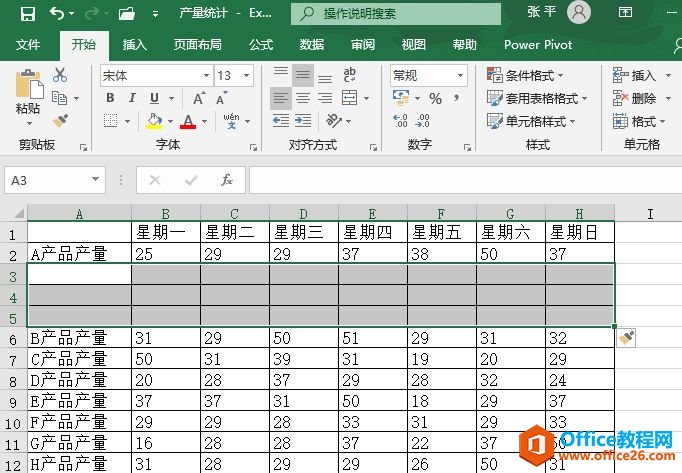This screenshot has height=473, width=682.
Task: Click the search box 操作说明搜索
Action: coord(396,13)
